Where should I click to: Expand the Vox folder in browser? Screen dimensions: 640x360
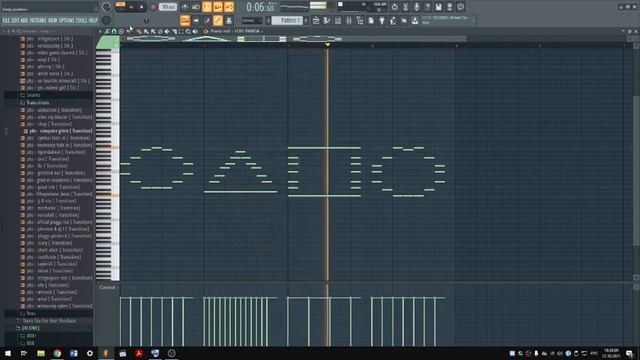pos(31,313)
